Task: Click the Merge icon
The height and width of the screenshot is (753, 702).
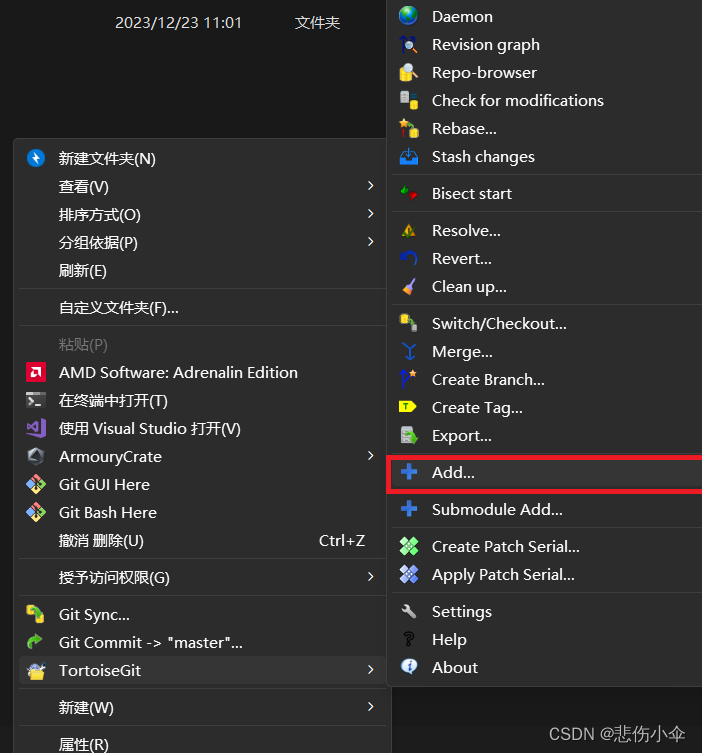Action: [409, 352]
